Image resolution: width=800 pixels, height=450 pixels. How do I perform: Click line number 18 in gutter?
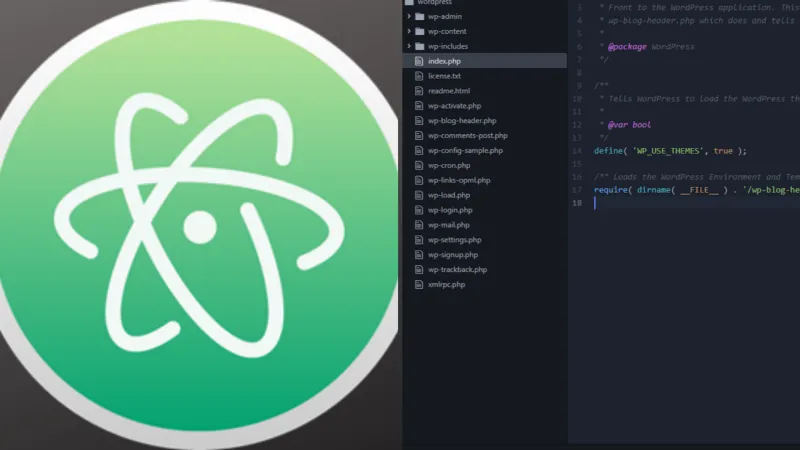pyautogui.click(x=577, y=203)
